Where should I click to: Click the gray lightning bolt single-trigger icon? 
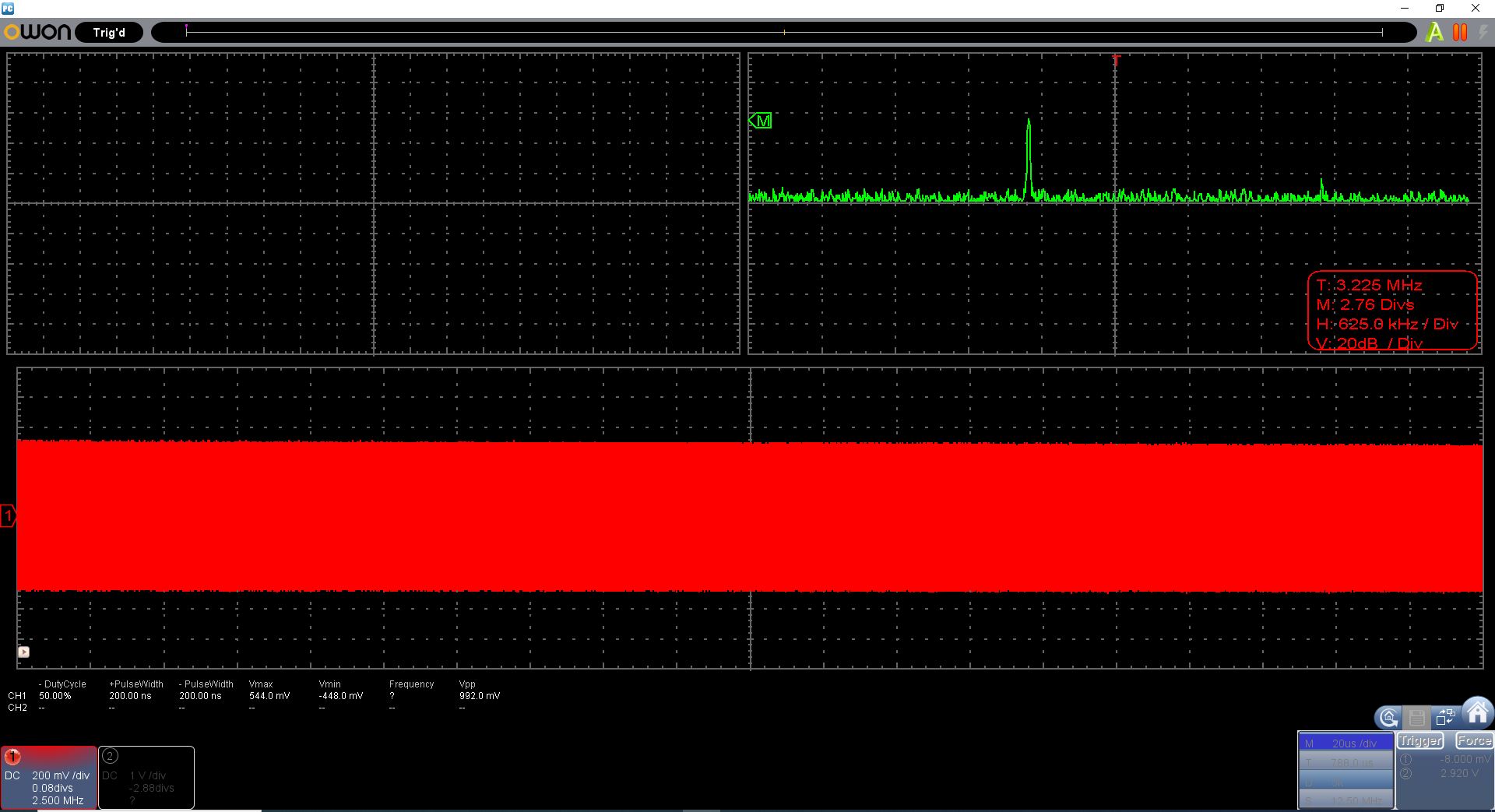[x=1483, y=33]
